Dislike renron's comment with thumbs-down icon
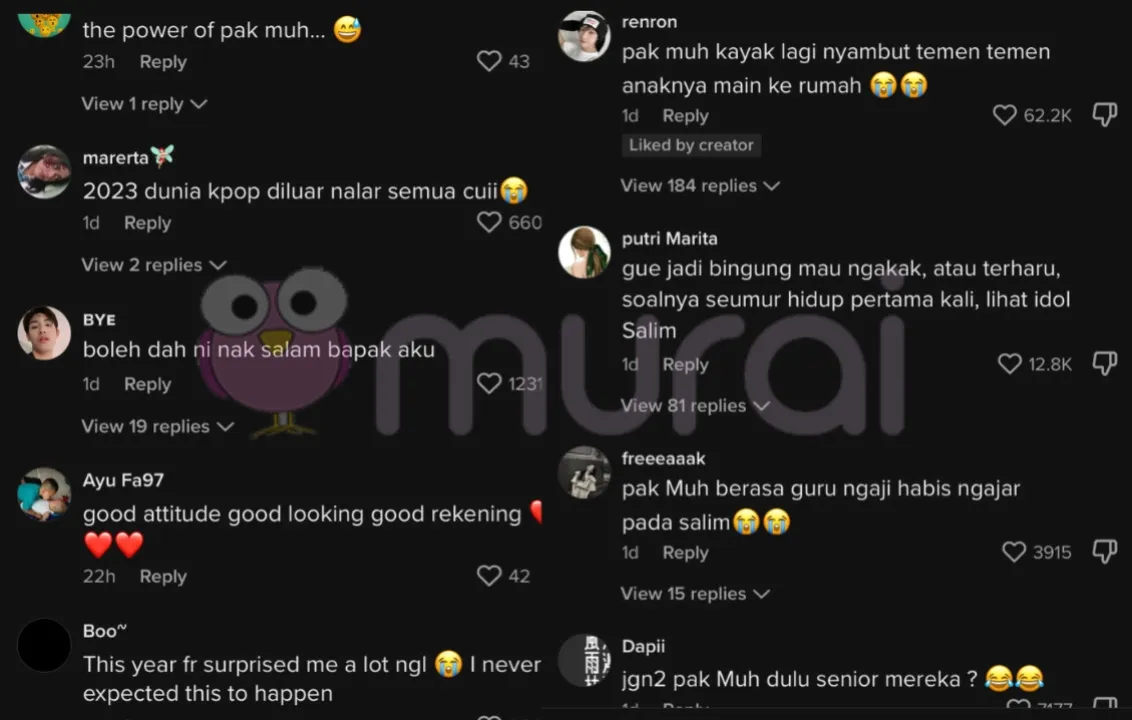This screenshot has width=1132, height=720. 1105,114
